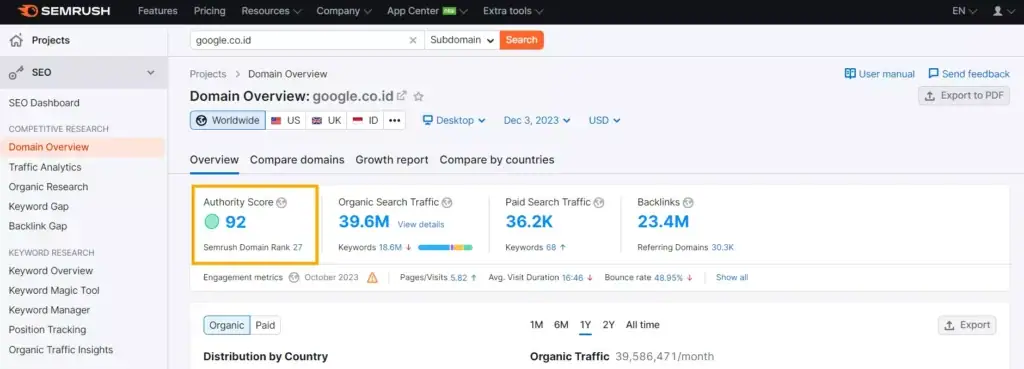
Task: Select UK database toggle
Action: pyautogui.click(x=327, y=120)
